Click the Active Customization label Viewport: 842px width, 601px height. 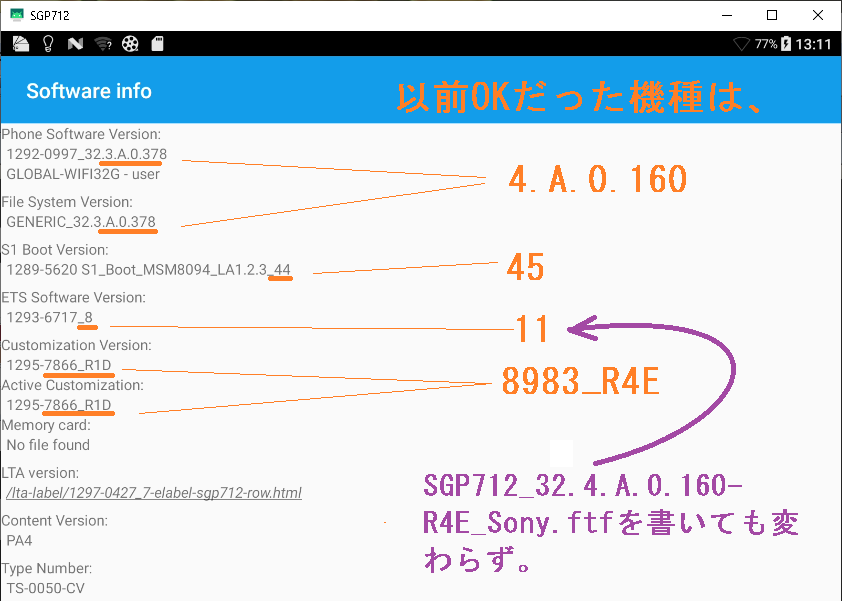(72, 385)
